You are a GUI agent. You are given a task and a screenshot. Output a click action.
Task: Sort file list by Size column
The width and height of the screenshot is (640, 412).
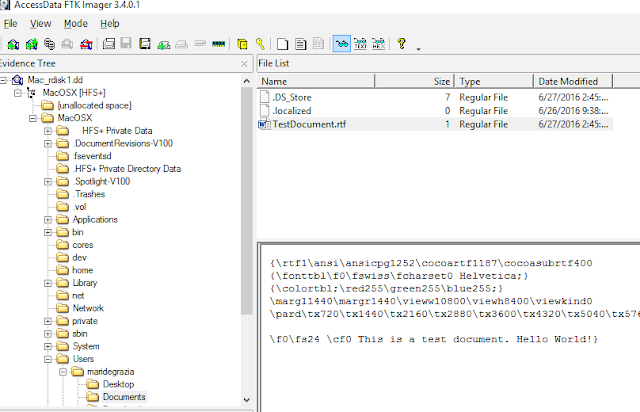[414, 81]
